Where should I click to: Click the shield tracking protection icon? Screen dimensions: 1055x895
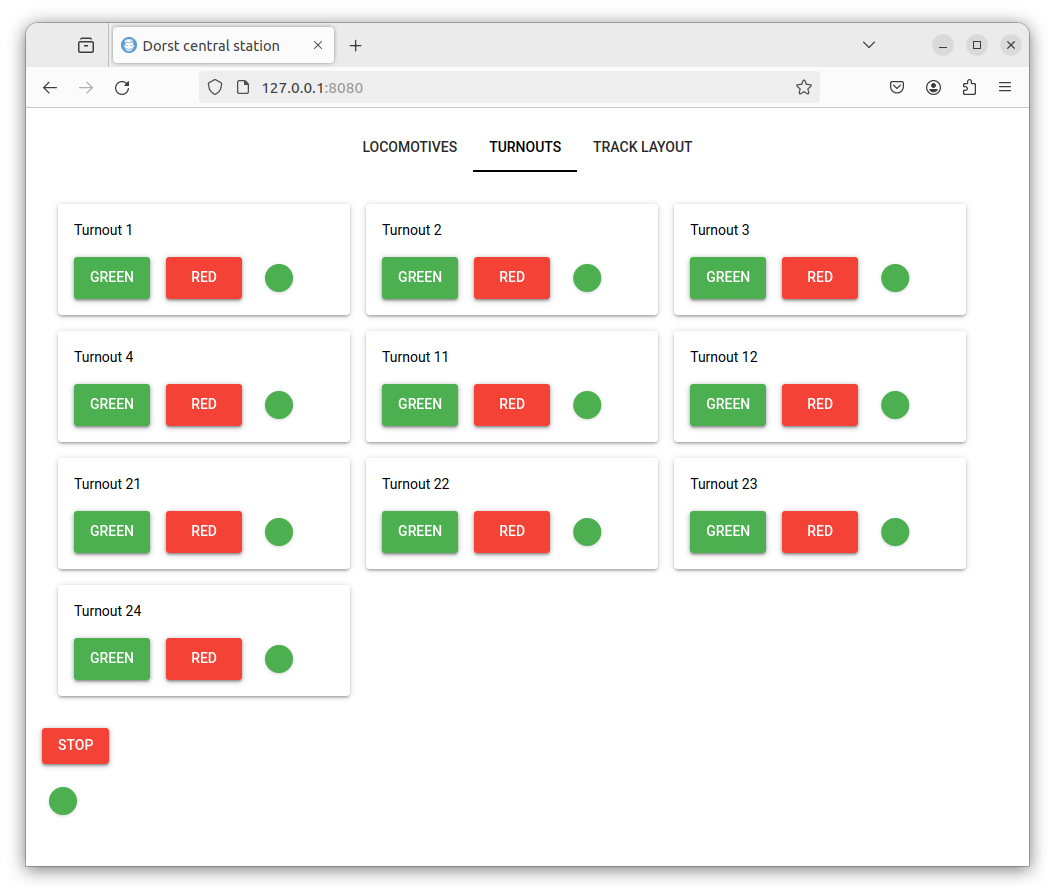(214, 88)
